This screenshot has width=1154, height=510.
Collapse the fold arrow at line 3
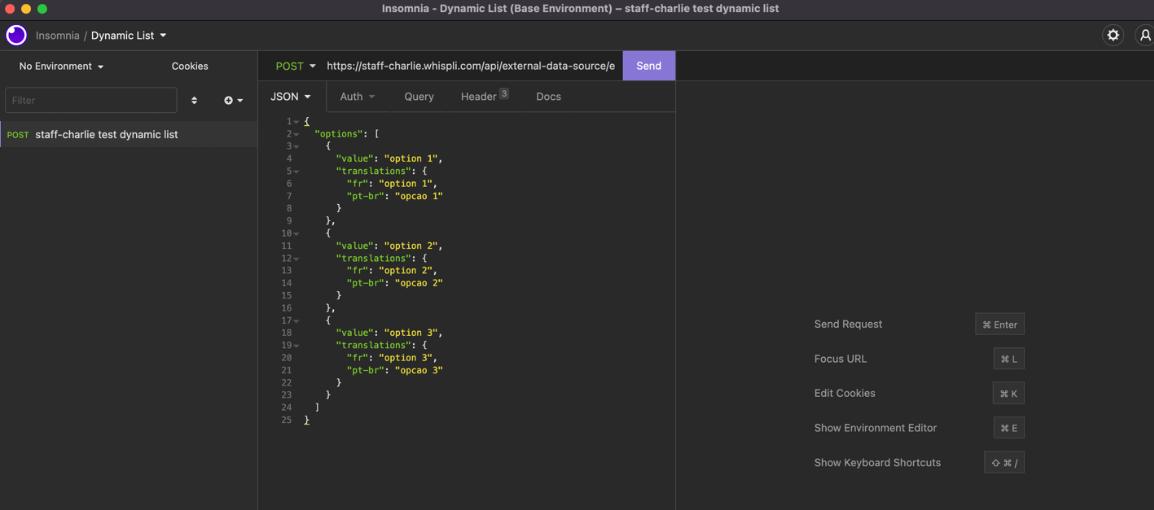(x=297, y=146)
